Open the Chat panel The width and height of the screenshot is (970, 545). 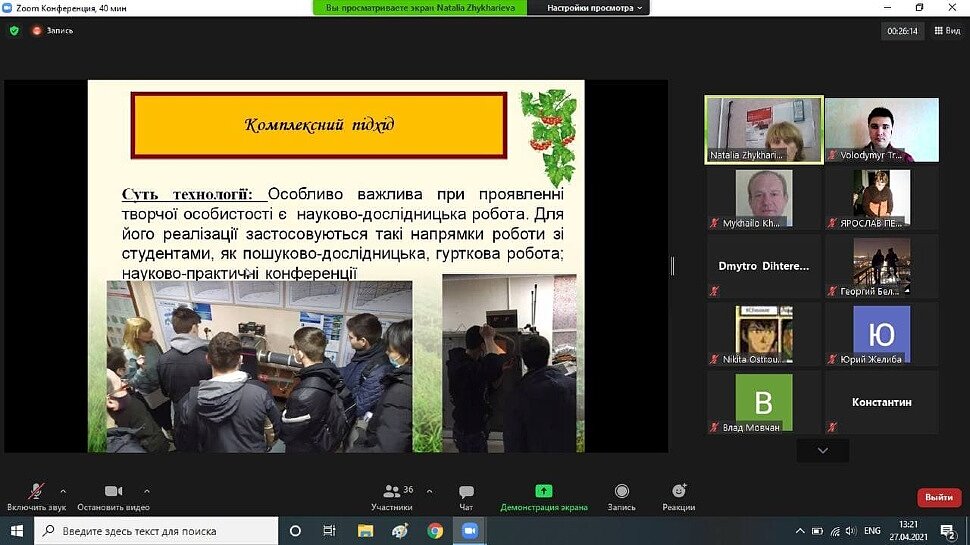466,491
